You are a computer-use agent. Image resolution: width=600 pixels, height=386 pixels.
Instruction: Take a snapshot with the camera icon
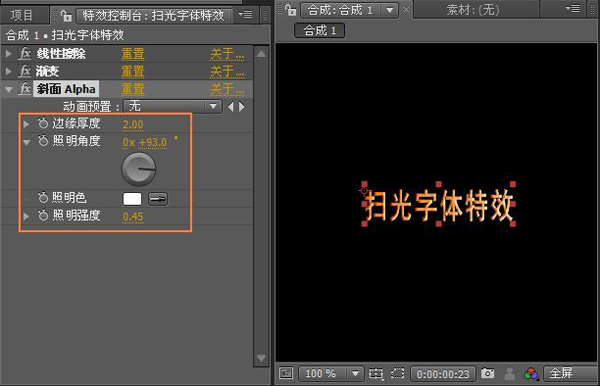coord(488,373)
